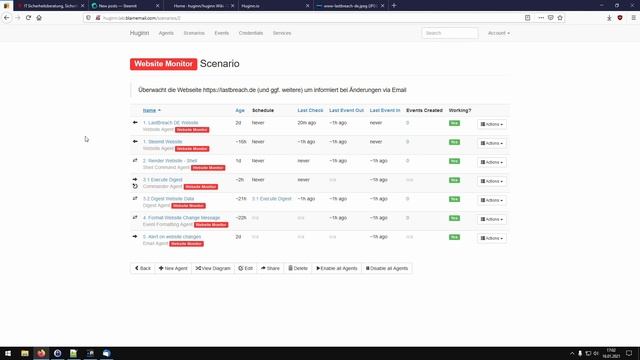This screenshot has width=640, height=360.
Task: Switch to IT Sicherheitsberatung tab
Action: point(51,6)
